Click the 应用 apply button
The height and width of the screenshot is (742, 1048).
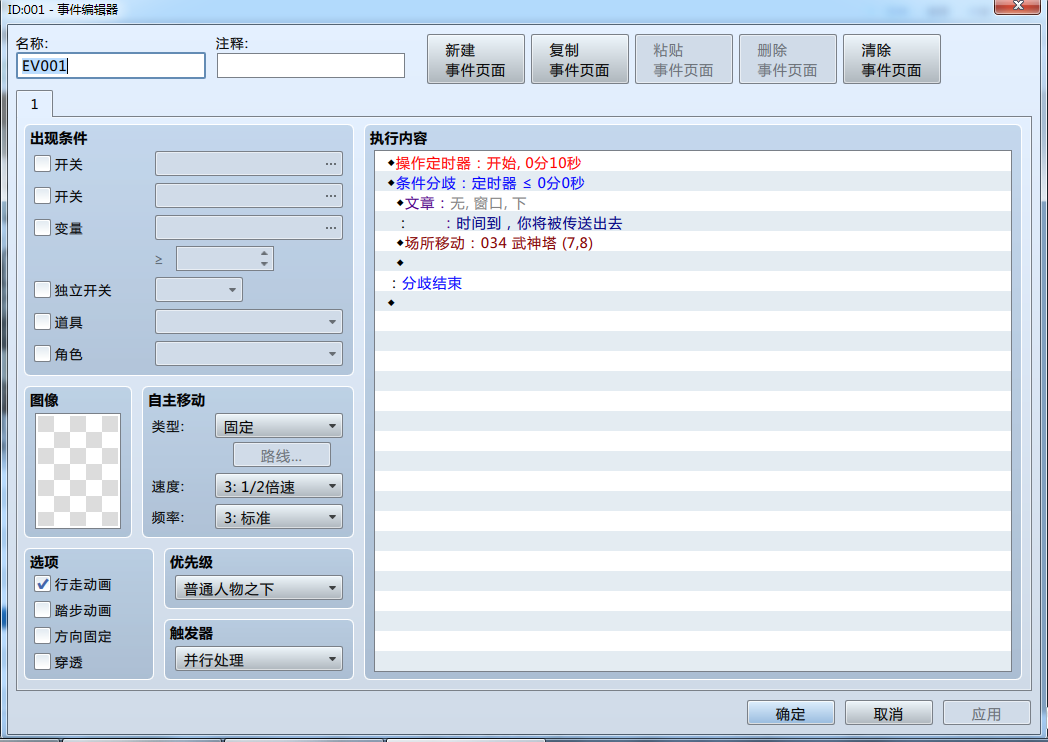tap(987, 713)
